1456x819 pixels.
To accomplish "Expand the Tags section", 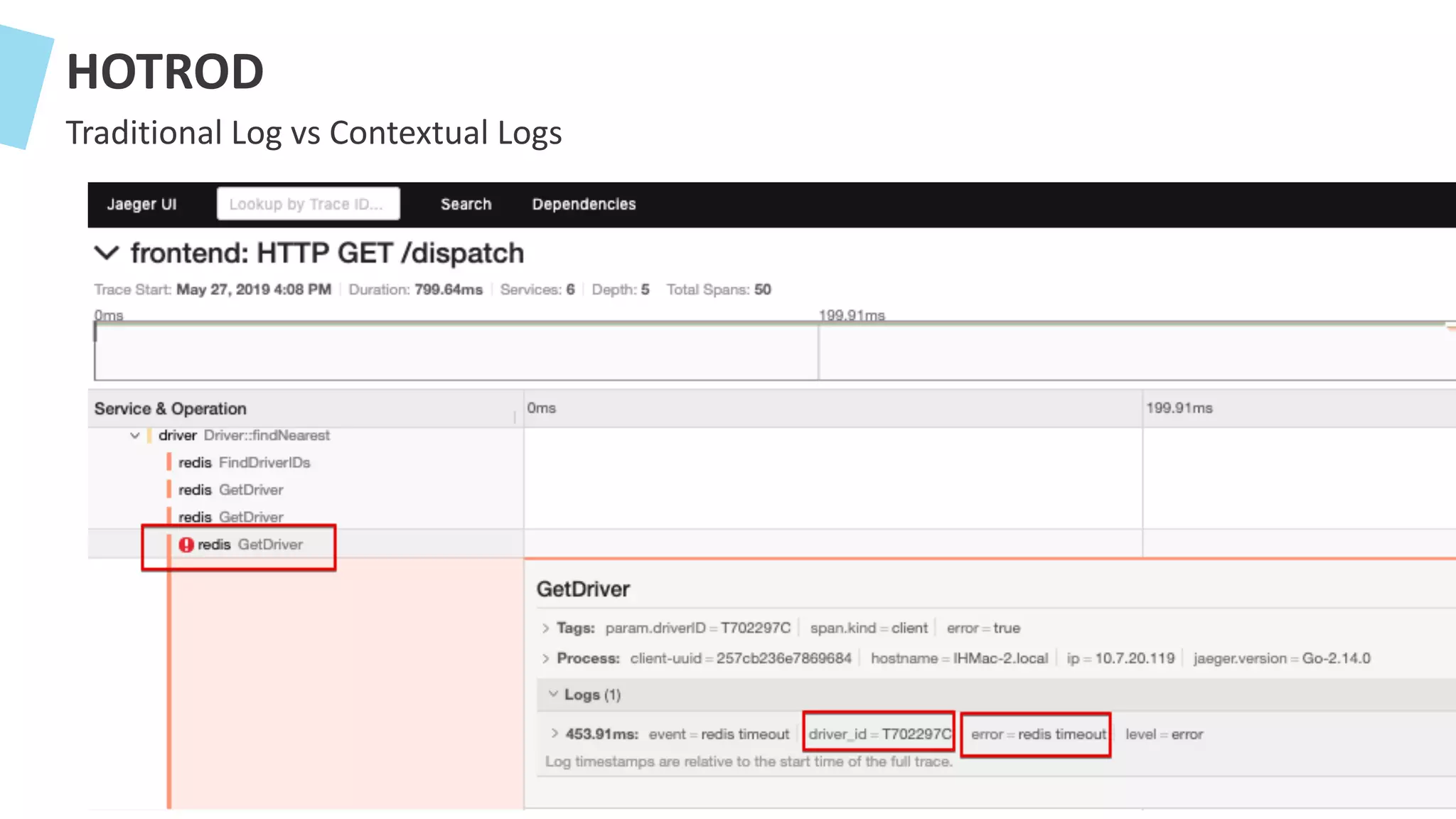I will [x=545, y=628].
